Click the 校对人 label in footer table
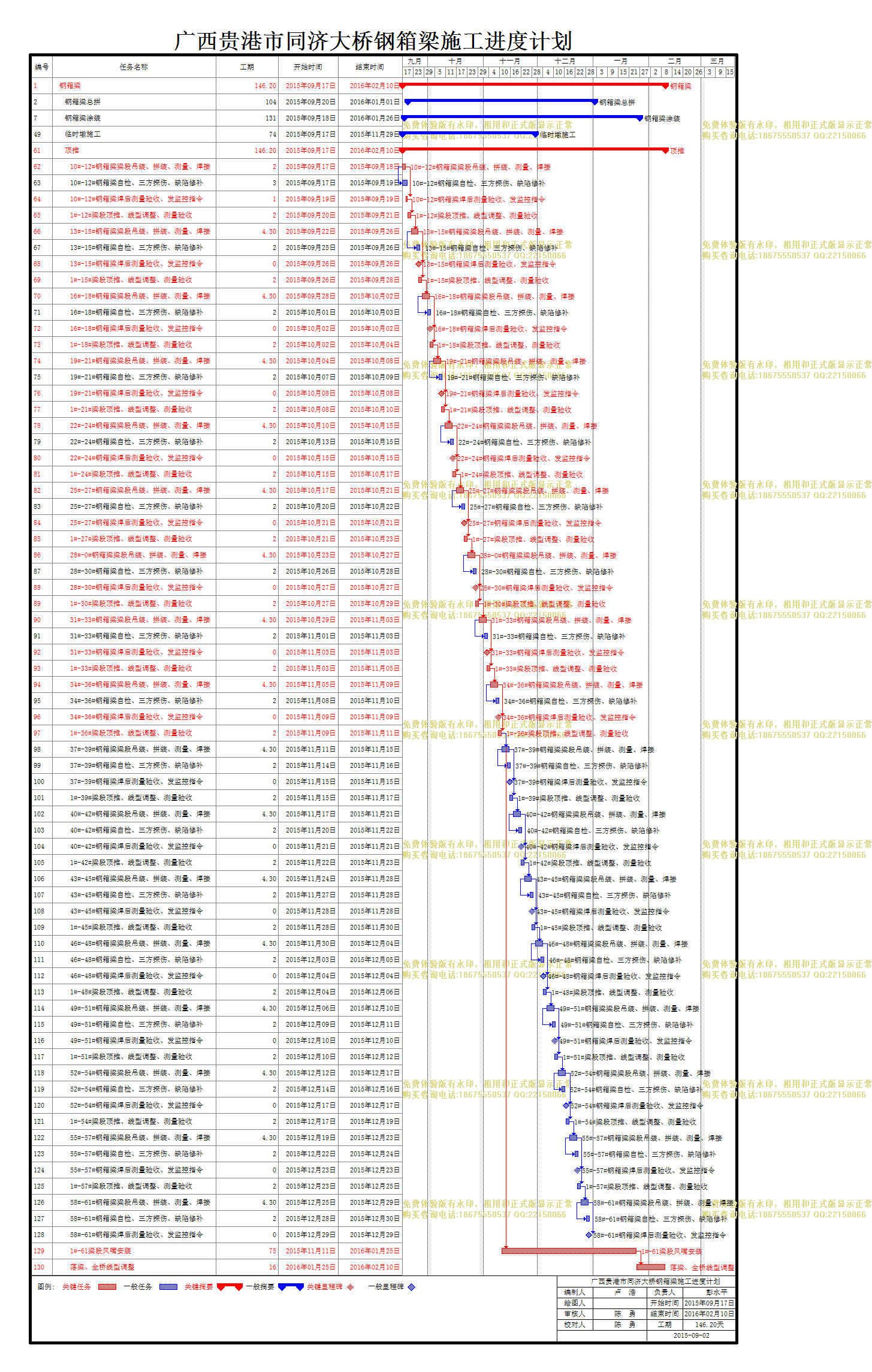This screenshot has height=1372, width=872. click(575, 1325)
